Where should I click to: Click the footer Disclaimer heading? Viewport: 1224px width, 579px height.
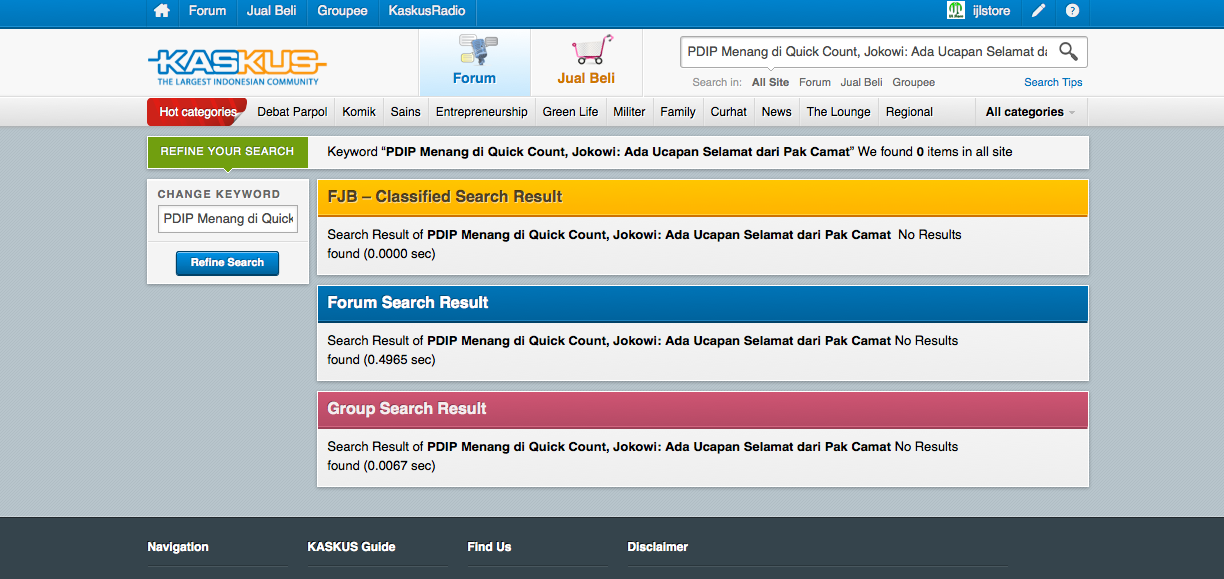click(657, 547)
